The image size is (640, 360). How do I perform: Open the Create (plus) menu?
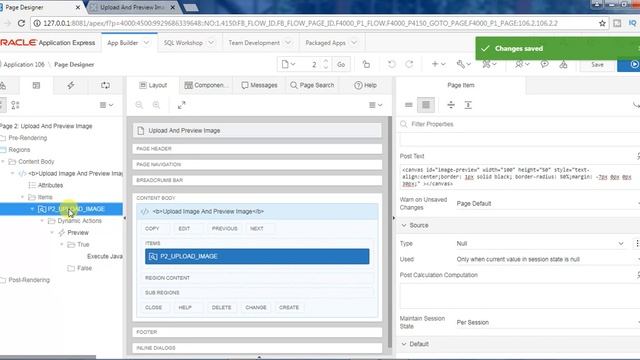pos(438,64)
